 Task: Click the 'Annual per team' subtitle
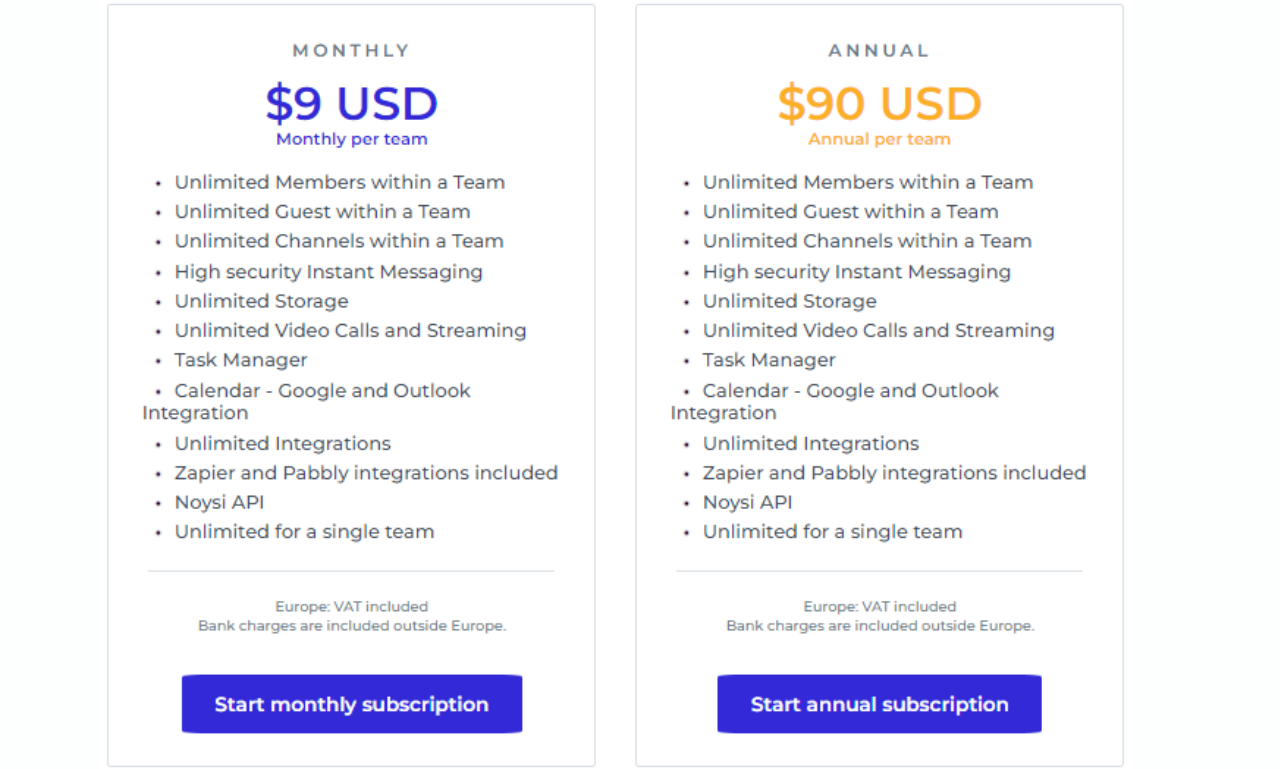879,139
